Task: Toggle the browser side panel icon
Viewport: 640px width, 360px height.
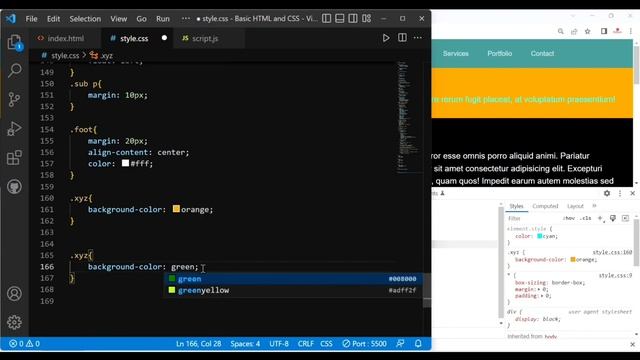Action: pyautogui.click(x=604, y=31)
